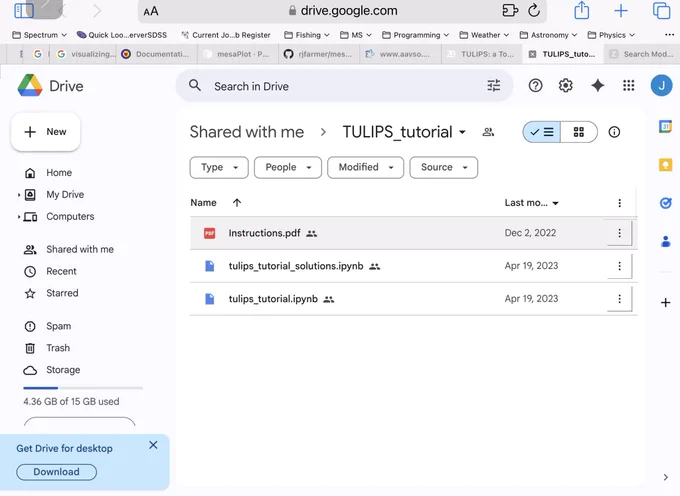The width and height of the screenshot is (680, 496).
Task: Click Download for Drive desktop
Action: 56,472
